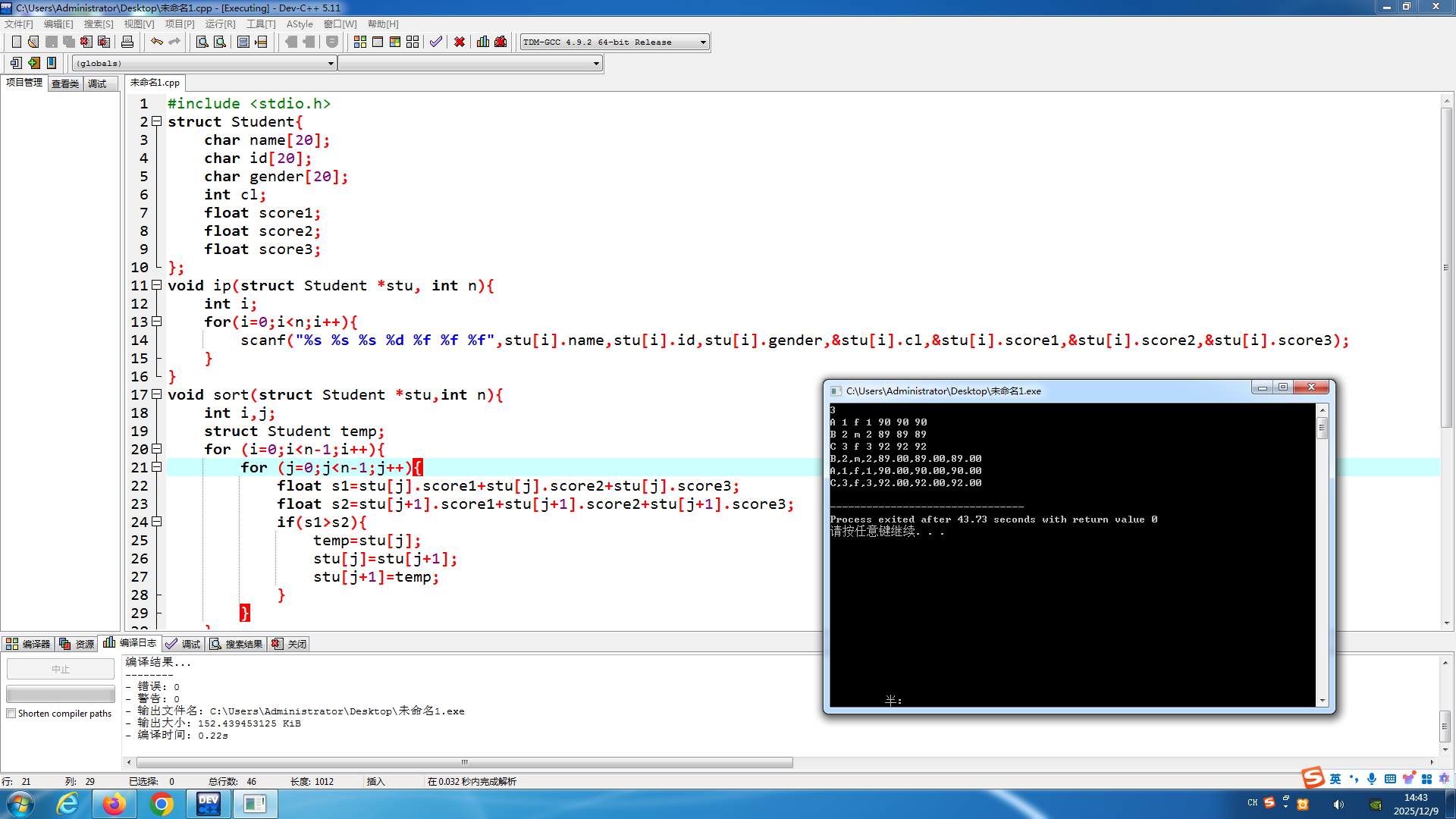Enable the Shorten compiler paths checkbox

coord(11,714)
